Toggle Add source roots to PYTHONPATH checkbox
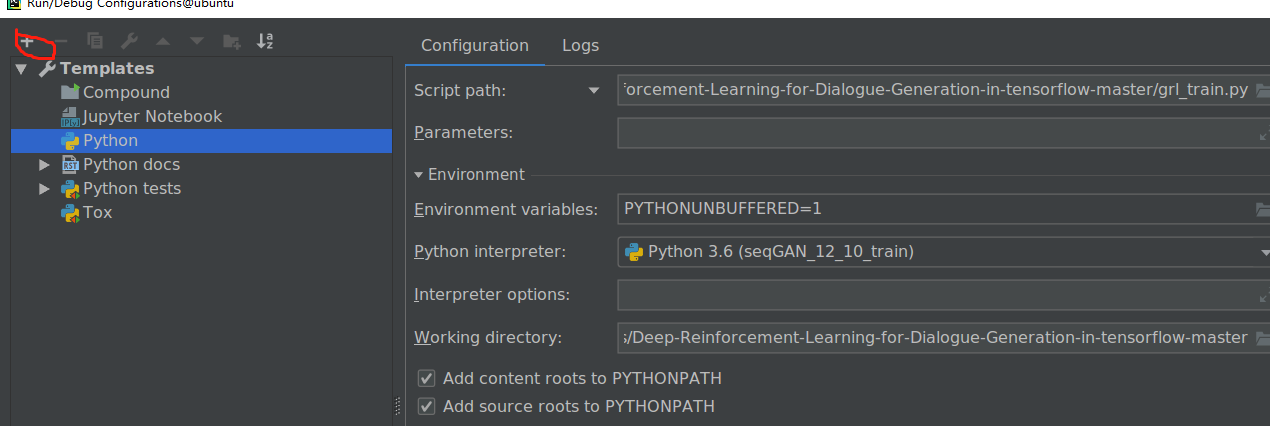 427,406
